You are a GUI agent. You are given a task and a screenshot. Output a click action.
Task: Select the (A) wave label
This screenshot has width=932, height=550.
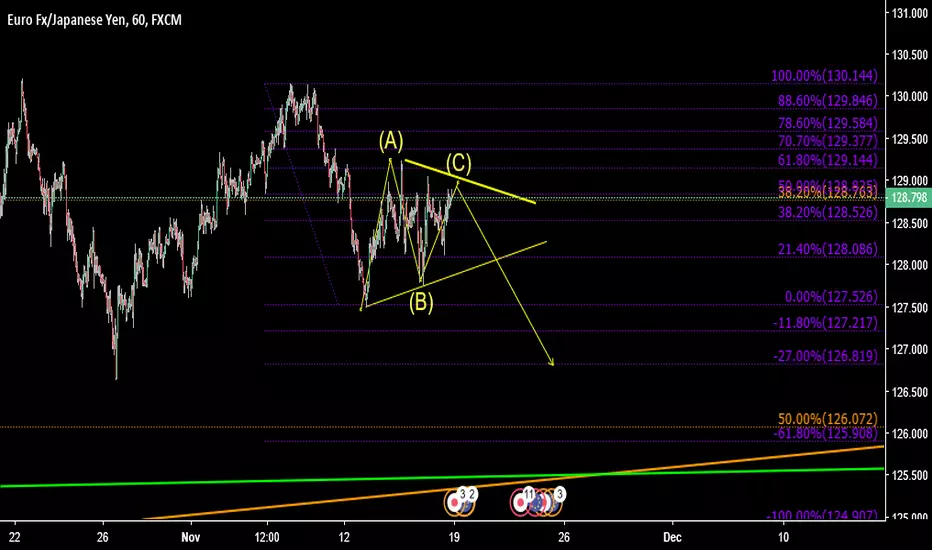point(391,141)
